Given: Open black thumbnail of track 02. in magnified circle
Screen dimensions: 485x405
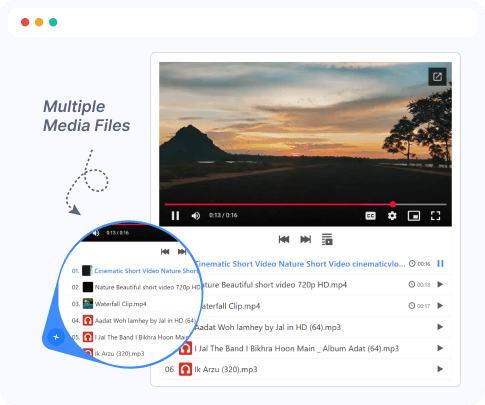Looking at the screenshot, I should coord(88,287).
